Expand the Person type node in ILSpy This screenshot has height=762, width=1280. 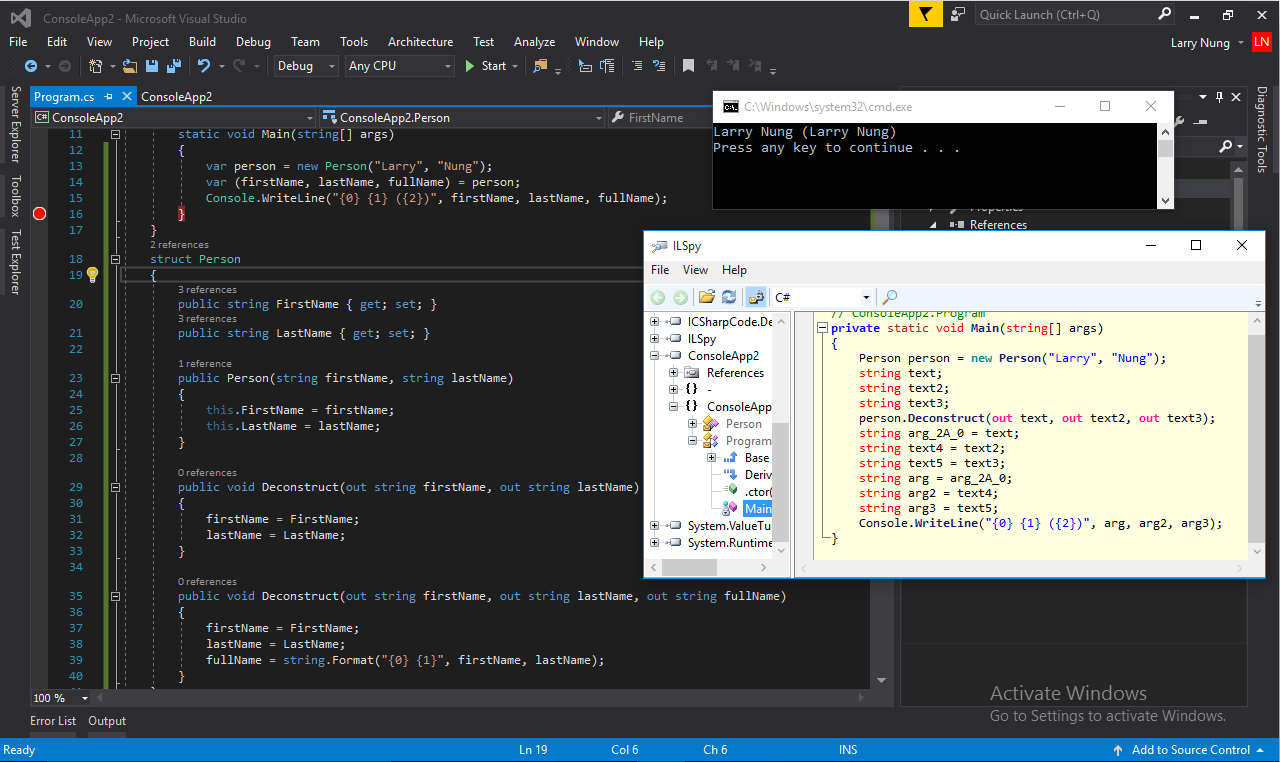[x=692, y=424]
